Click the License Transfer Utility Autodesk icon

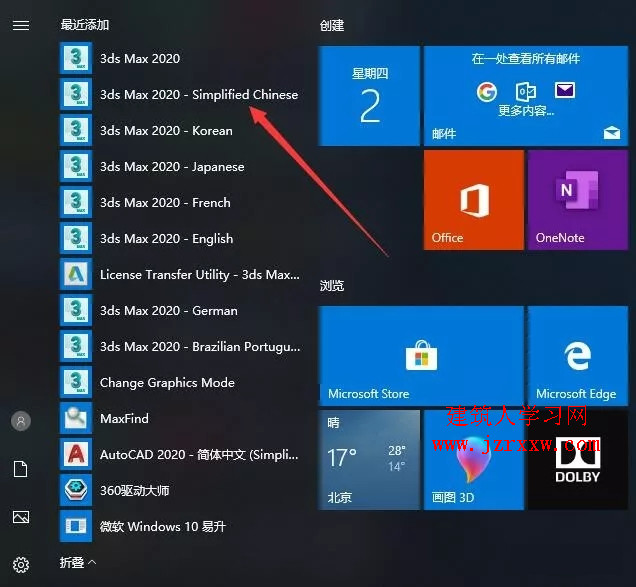pyautogui.click(x=76, y=274)
